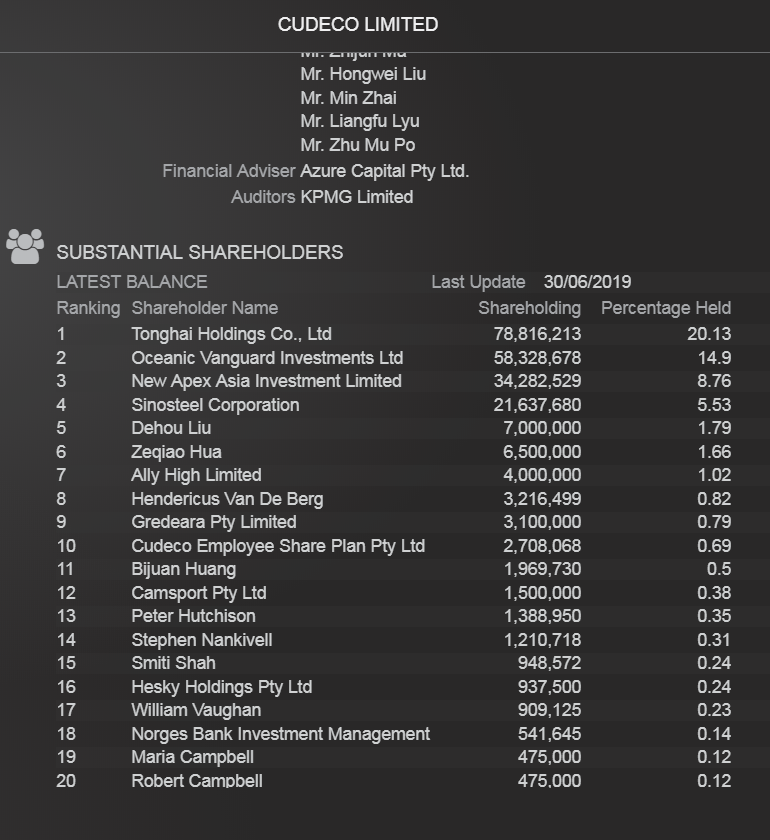Click shareholder Bijuan Huang
The image size is (770, 840).
(x=184, y=569)
